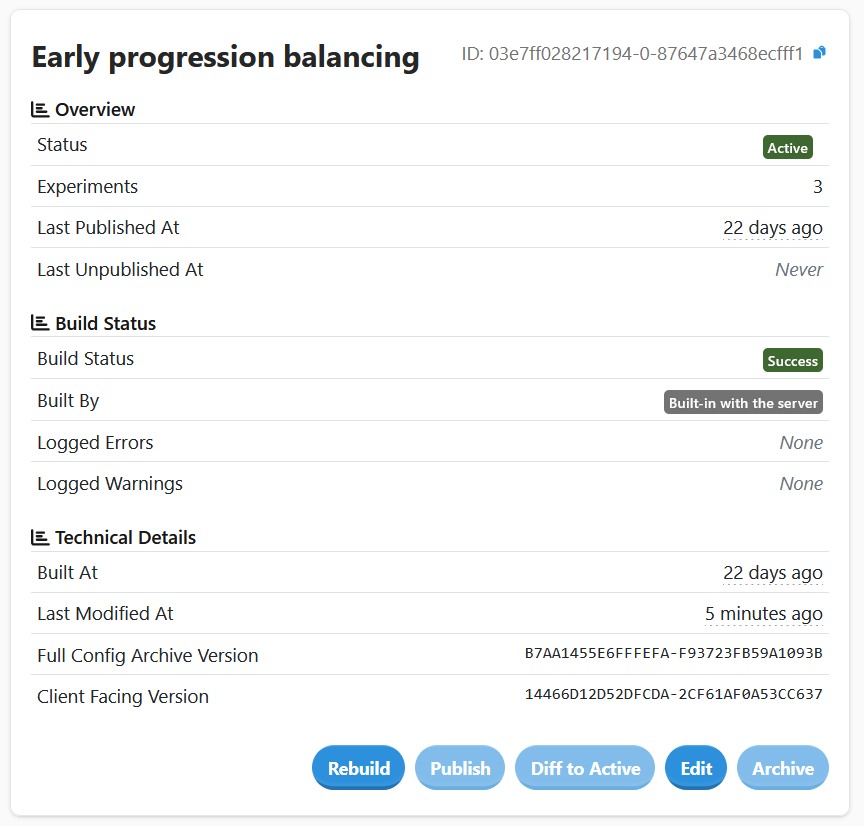This screenshot has width=864, height=826.
Task: Click the 'Early progression balancing' title
Action: (225, 57)
